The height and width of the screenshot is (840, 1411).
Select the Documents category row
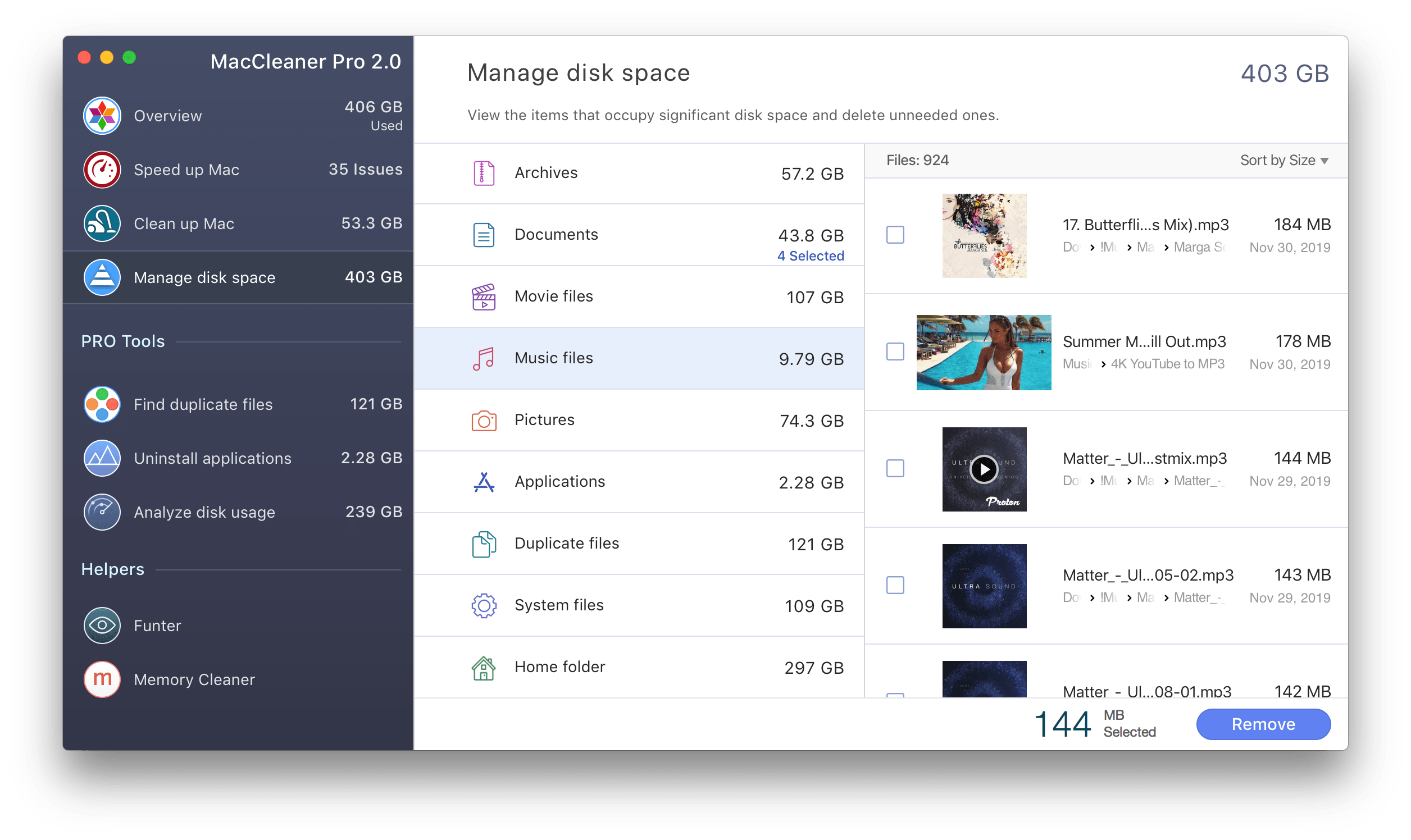(639, 235)
